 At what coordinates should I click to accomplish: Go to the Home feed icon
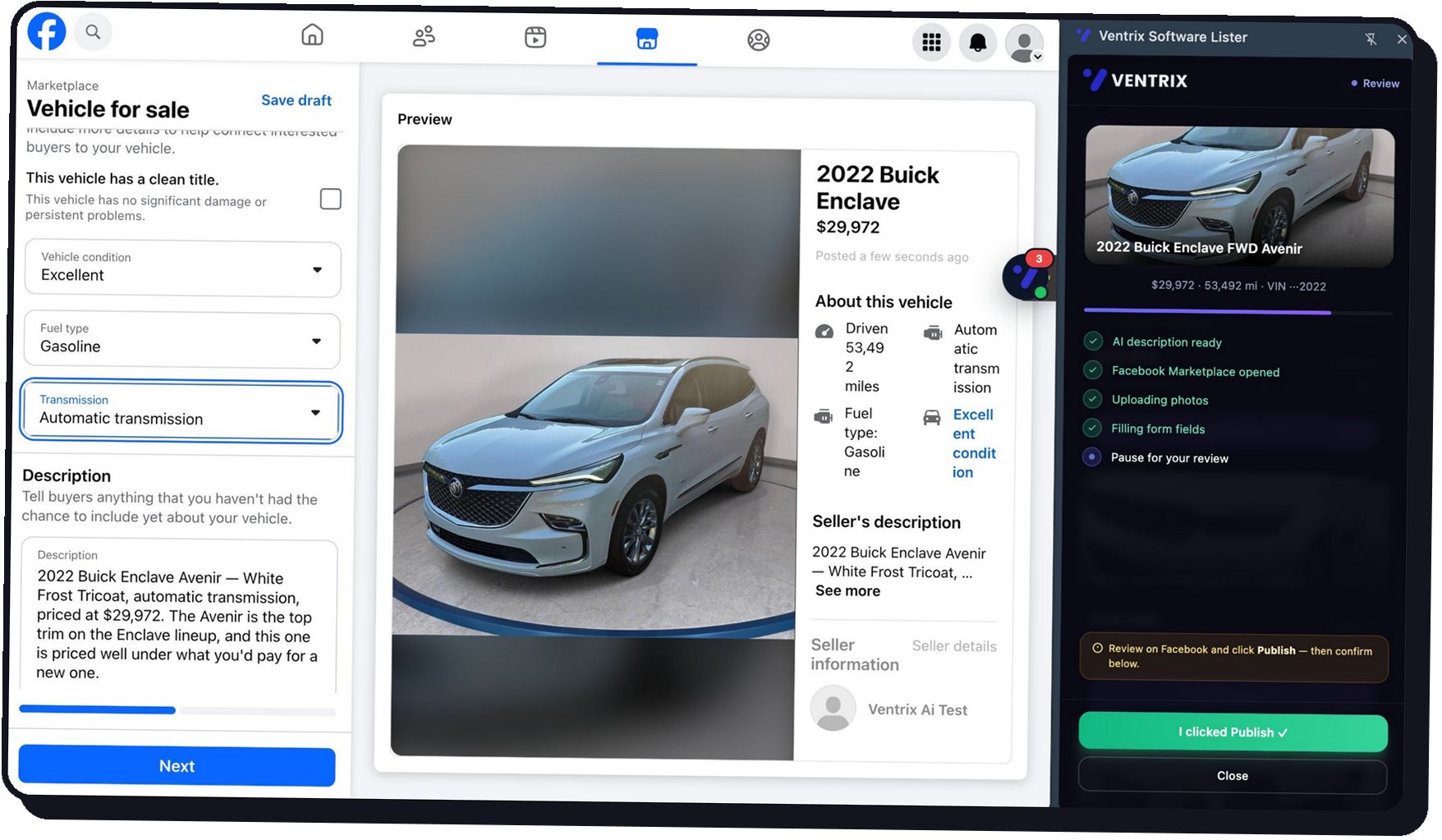pyautogui.click(x=312, y=35)
